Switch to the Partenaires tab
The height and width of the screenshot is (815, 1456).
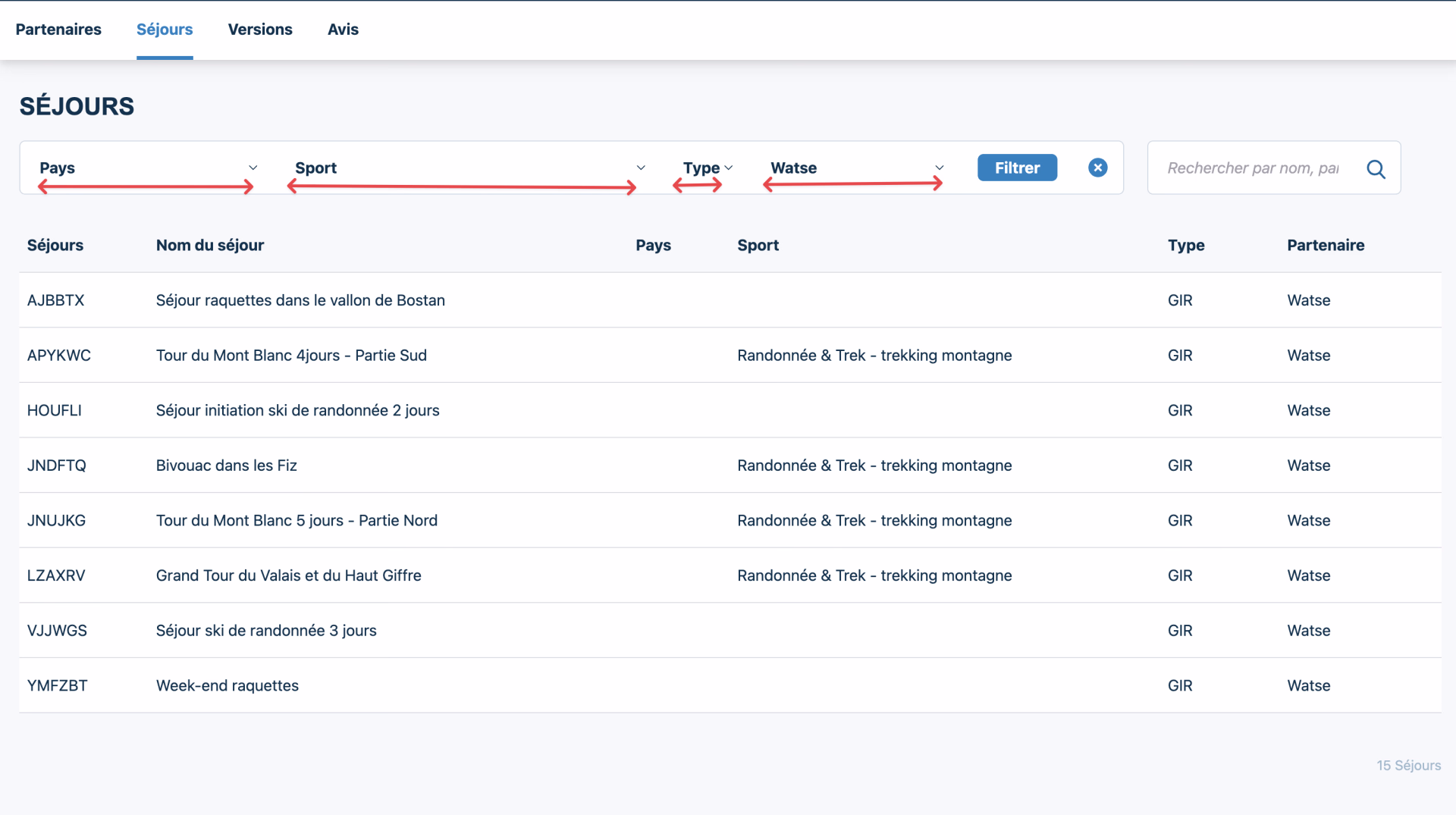pyautogui.click(x=58, y=30)
